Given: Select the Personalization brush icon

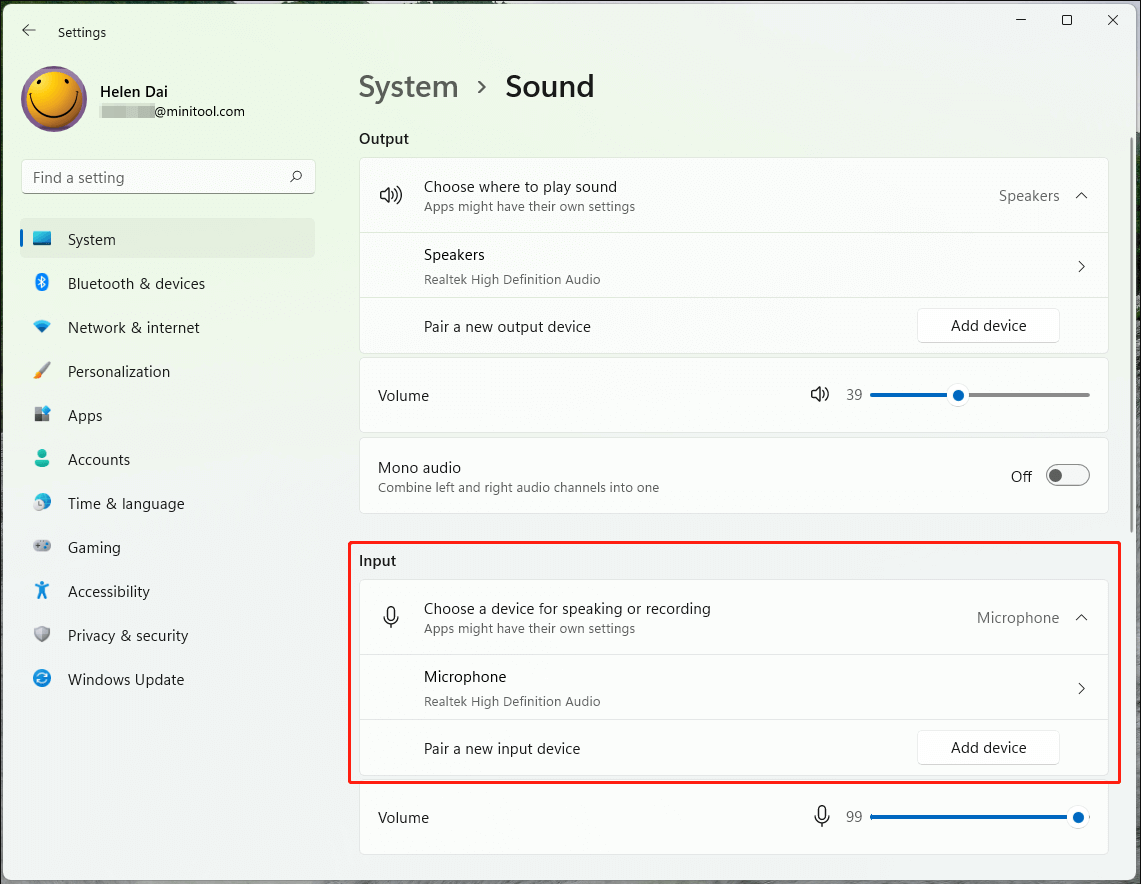Looking at the screenshot, I should [42, 371].
